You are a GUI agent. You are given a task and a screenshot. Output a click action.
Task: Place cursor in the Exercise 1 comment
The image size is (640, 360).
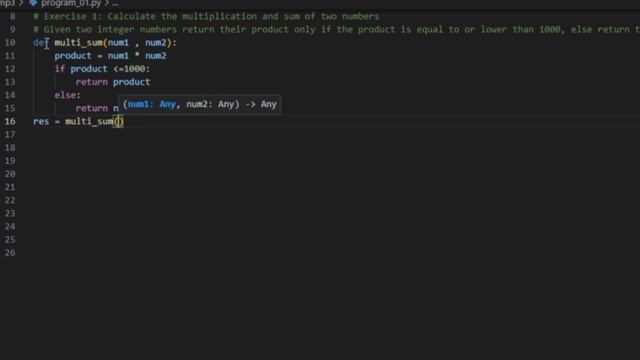click(206, 16)
